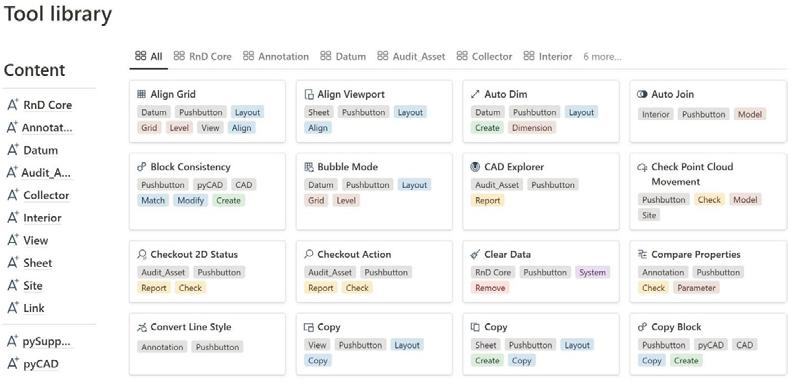Click the Auto Join half-circle icon
The width and height of the screenshot is (788, 380).
tap(642, 94)
